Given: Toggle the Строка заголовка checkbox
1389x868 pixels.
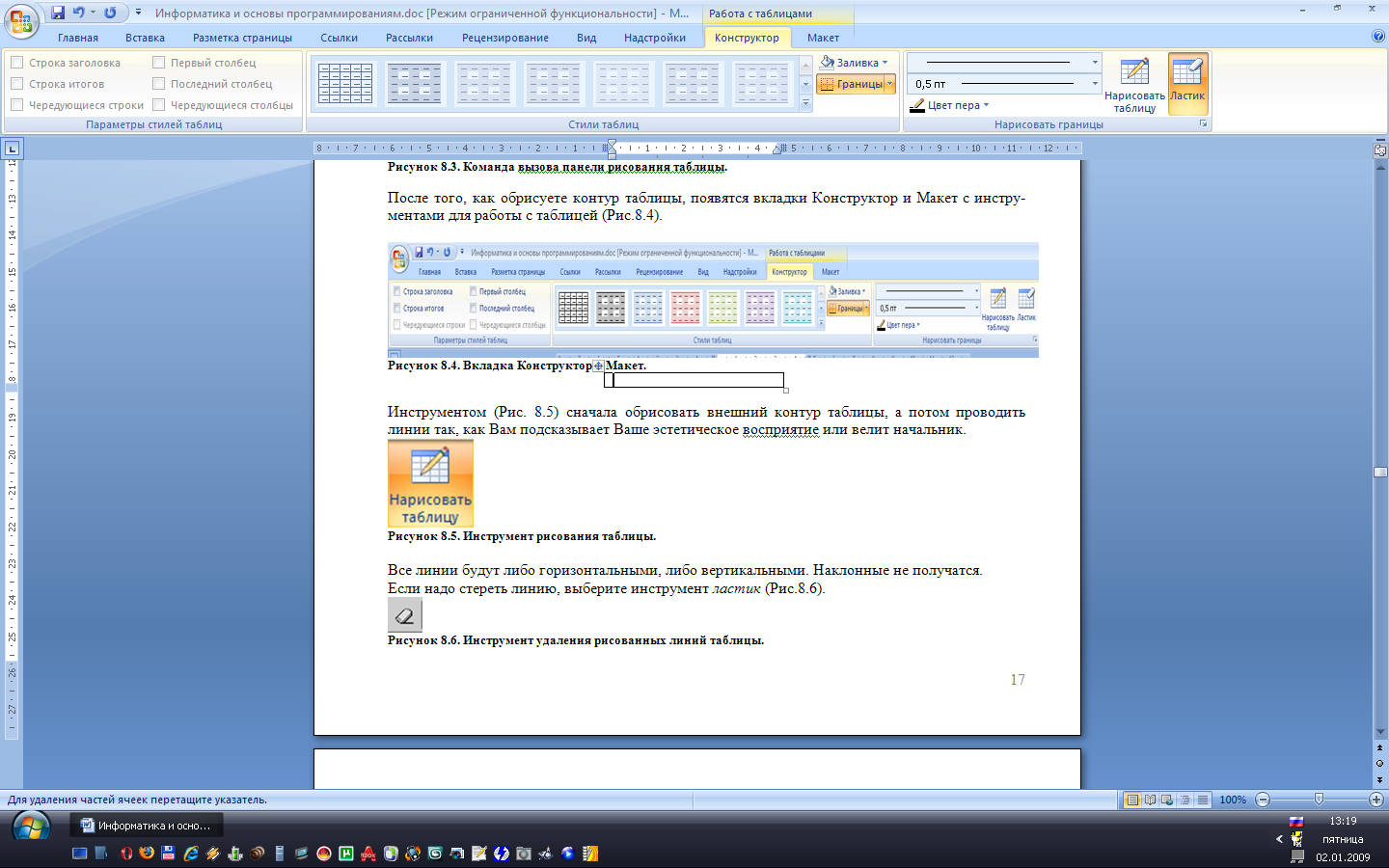Looking at the screenshot, I should click(16, 63).
